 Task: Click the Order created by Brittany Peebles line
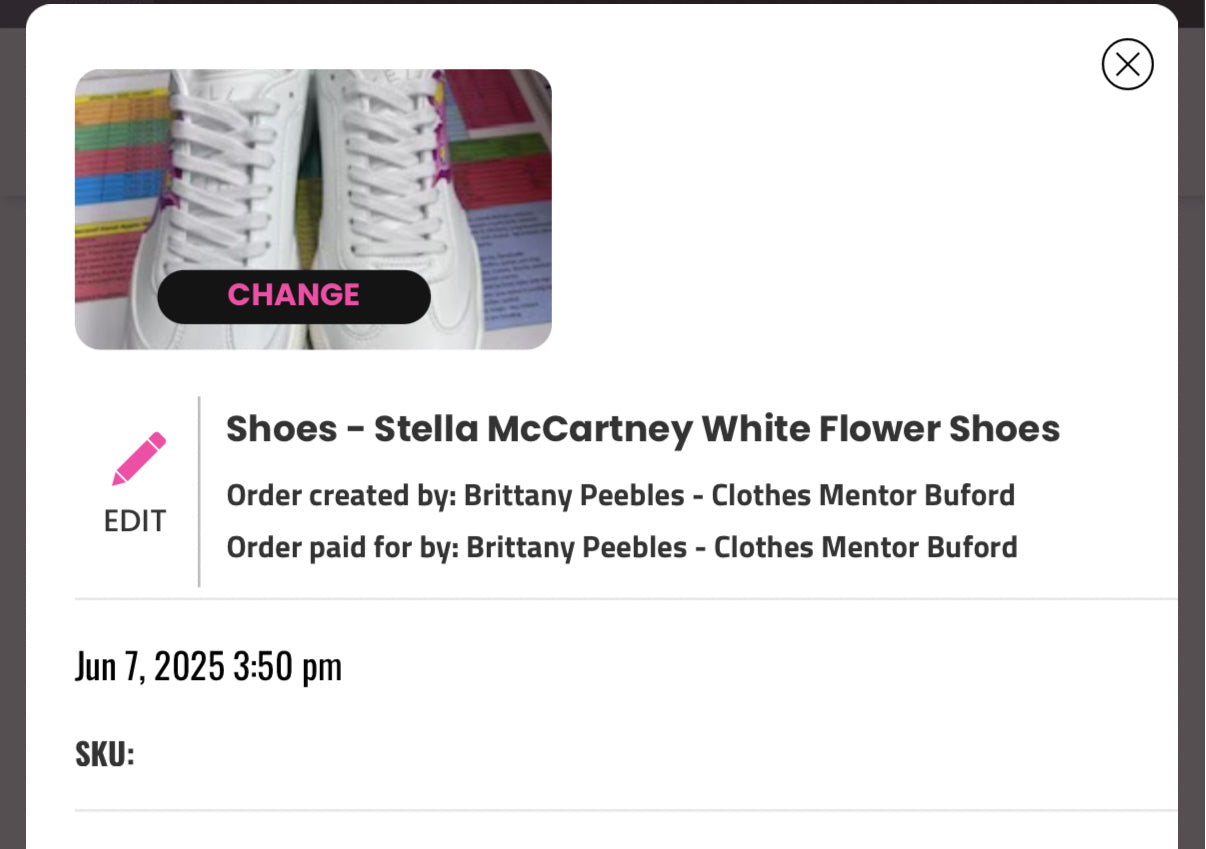click(x=620, y=495)
